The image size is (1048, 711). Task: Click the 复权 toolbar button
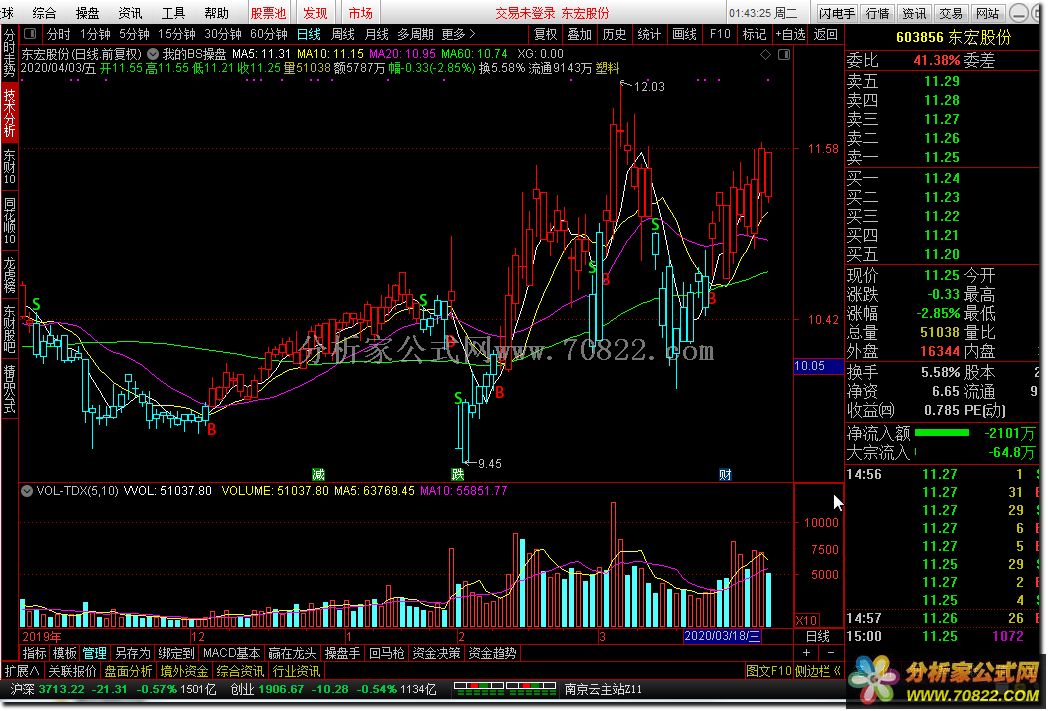545,34
